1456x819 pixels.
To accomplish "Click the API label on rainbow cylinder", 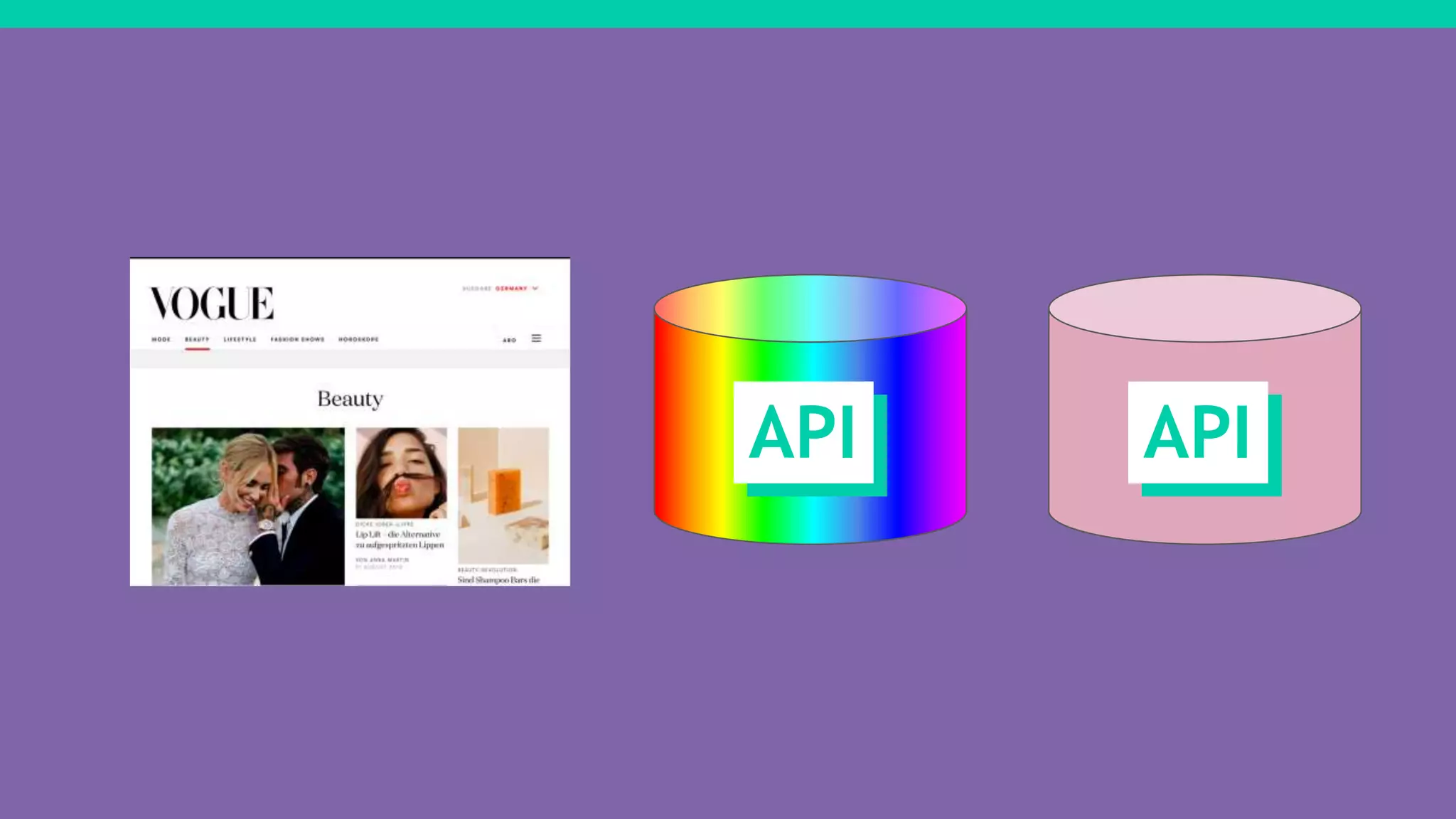I will [x=803, y=432].
